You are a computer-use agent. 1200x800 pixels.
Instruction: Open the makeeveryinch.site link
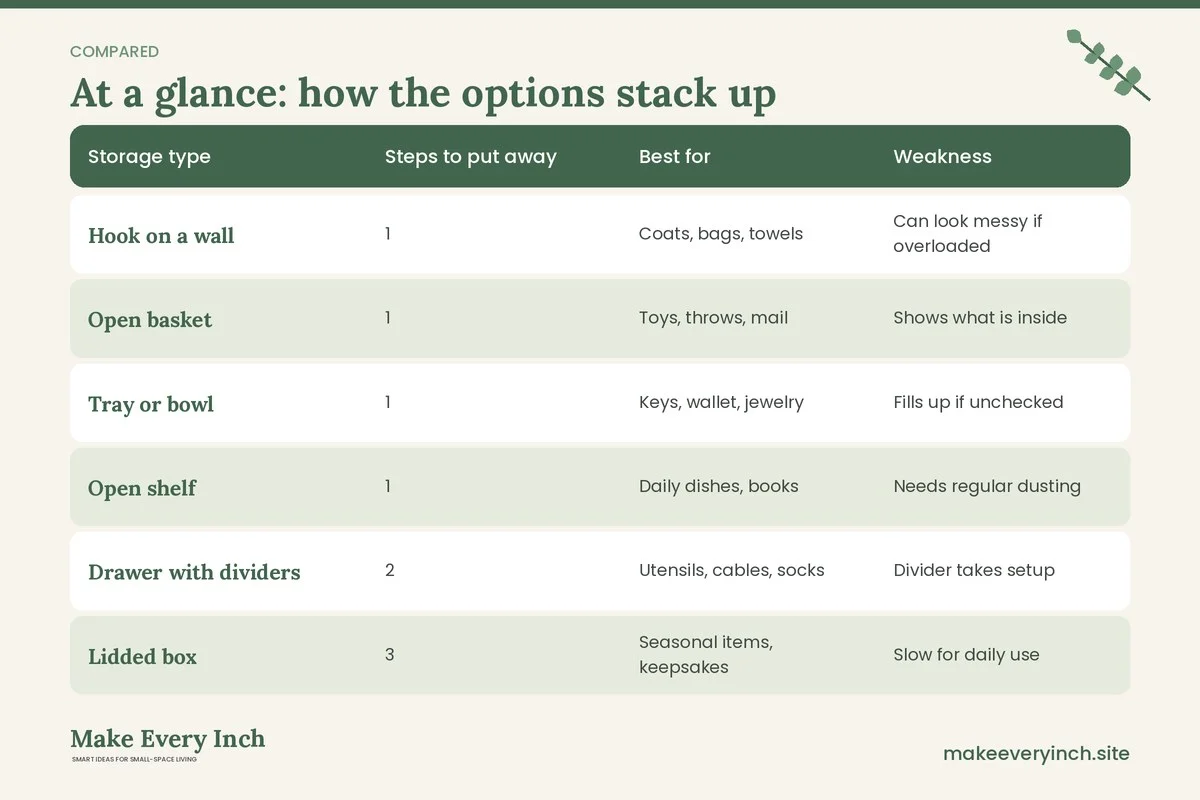pos(1036,754)
